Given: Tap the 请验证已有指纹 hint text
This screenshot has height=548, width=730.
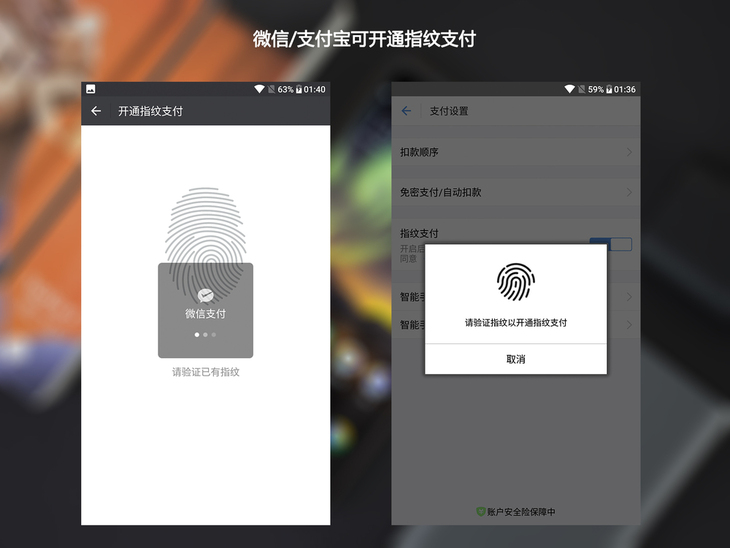Looking at the screenshot, I should point(206,372).
